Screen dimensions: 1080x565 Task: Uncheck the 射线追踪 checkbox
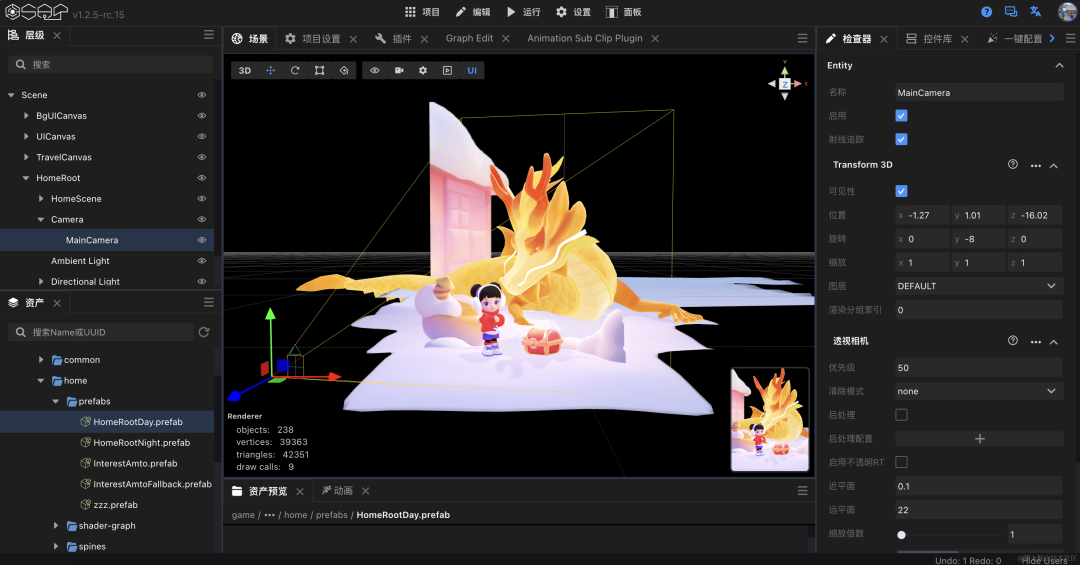pyautogui.click(x=901, y=139)
